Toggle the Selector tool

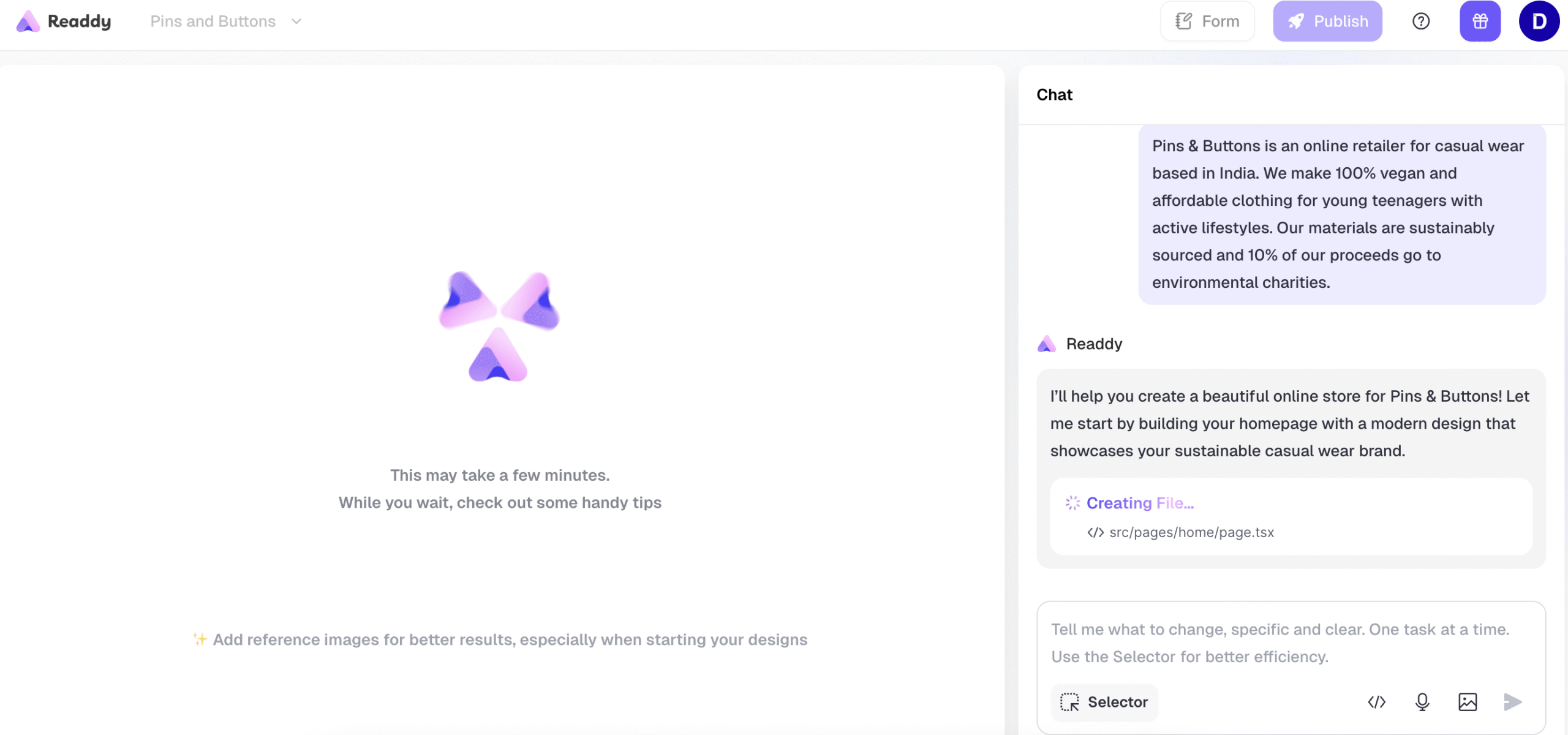tap(1104, 702)
